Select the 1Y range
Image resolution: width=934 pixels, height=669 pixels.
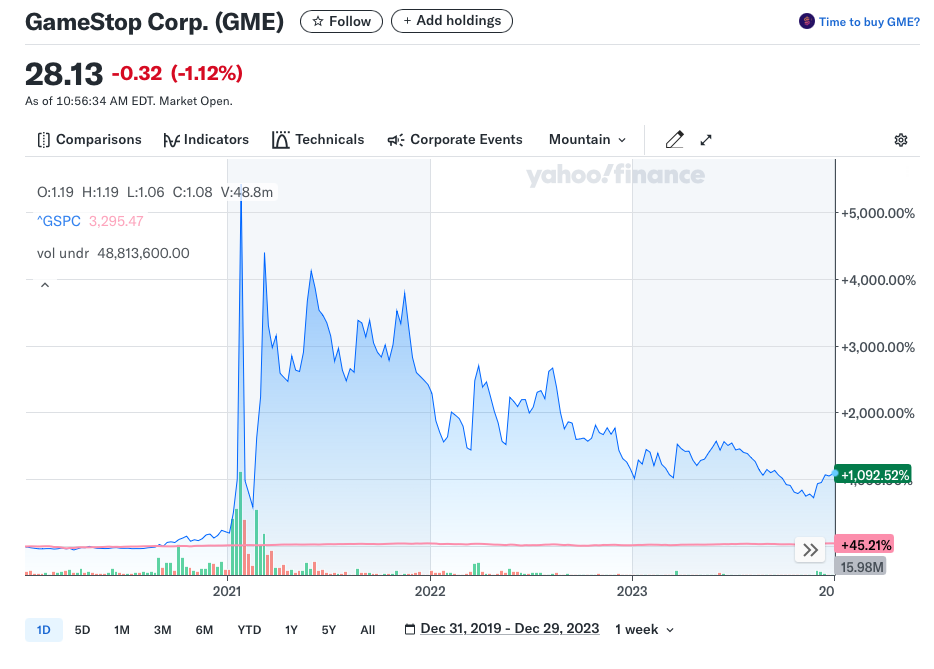(291, 630)
